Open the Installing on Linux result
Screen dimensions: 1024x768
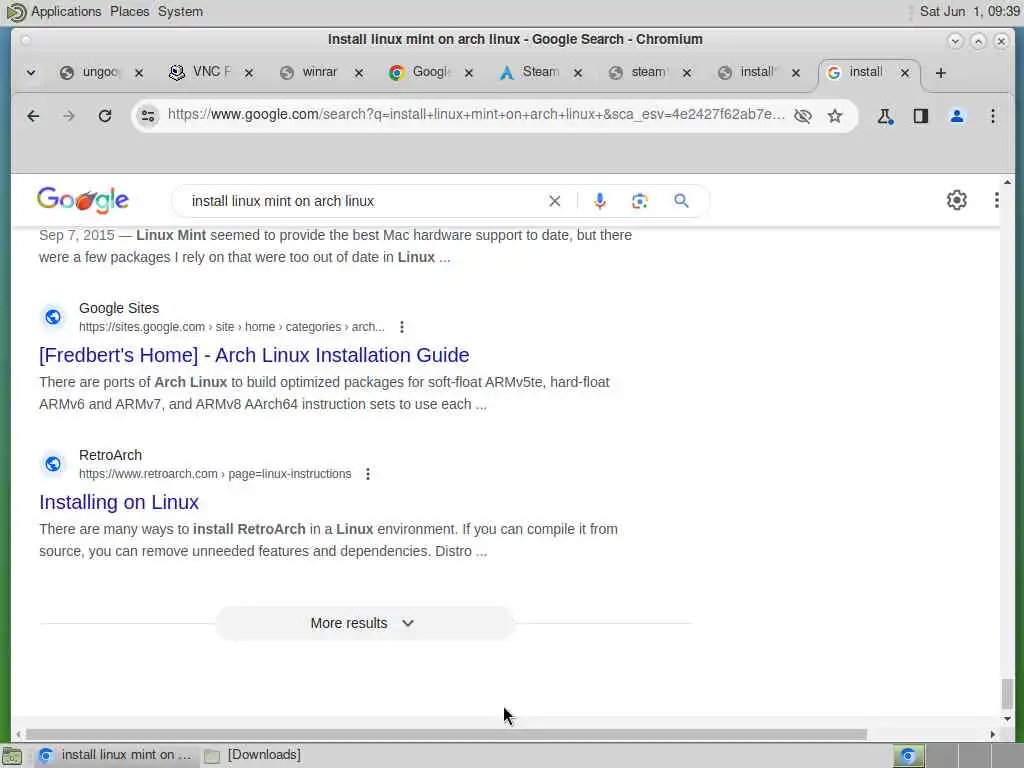[x=119, y=502]
